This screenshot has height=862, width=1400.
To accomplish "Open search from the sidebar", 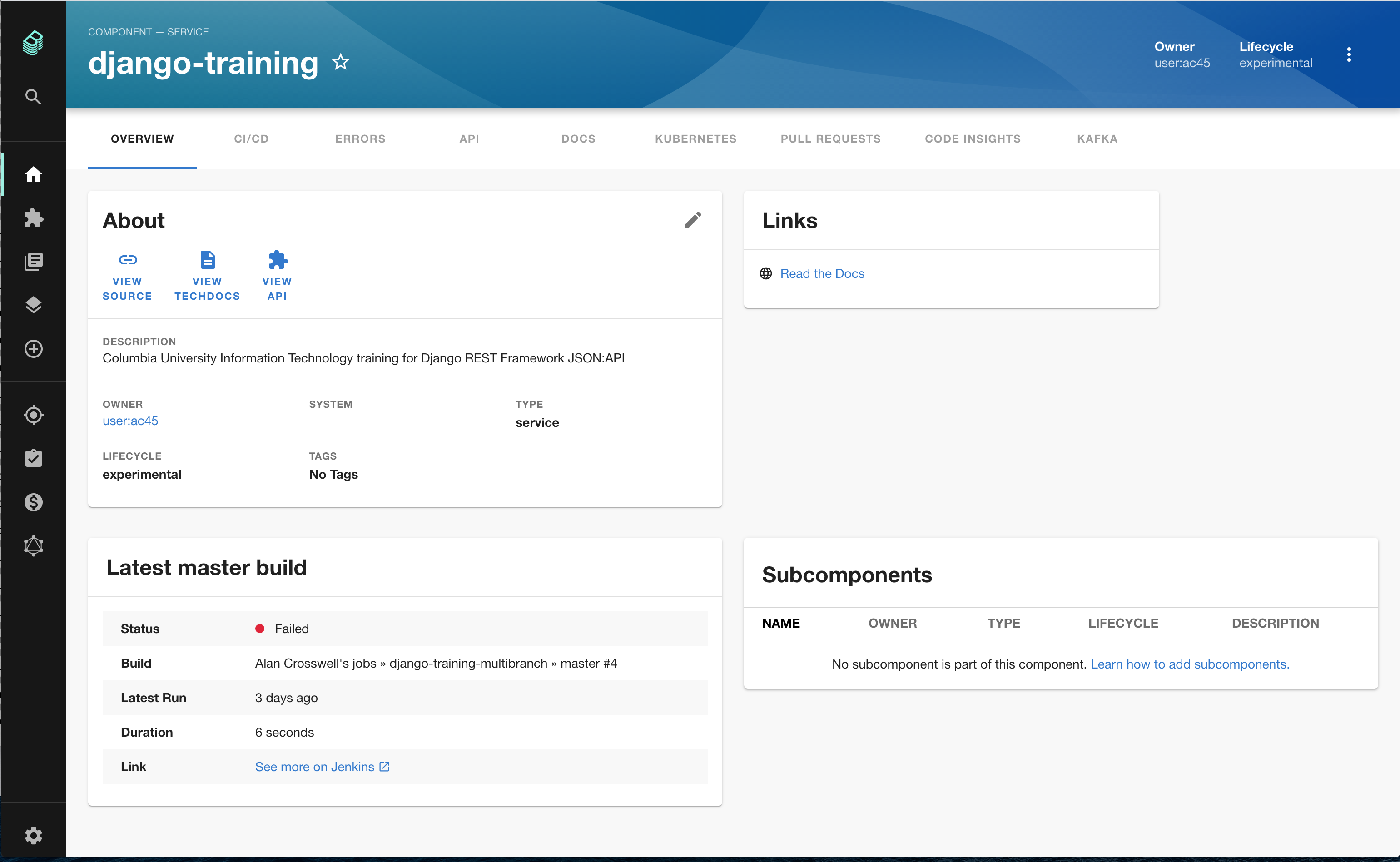I will point(33,97).
